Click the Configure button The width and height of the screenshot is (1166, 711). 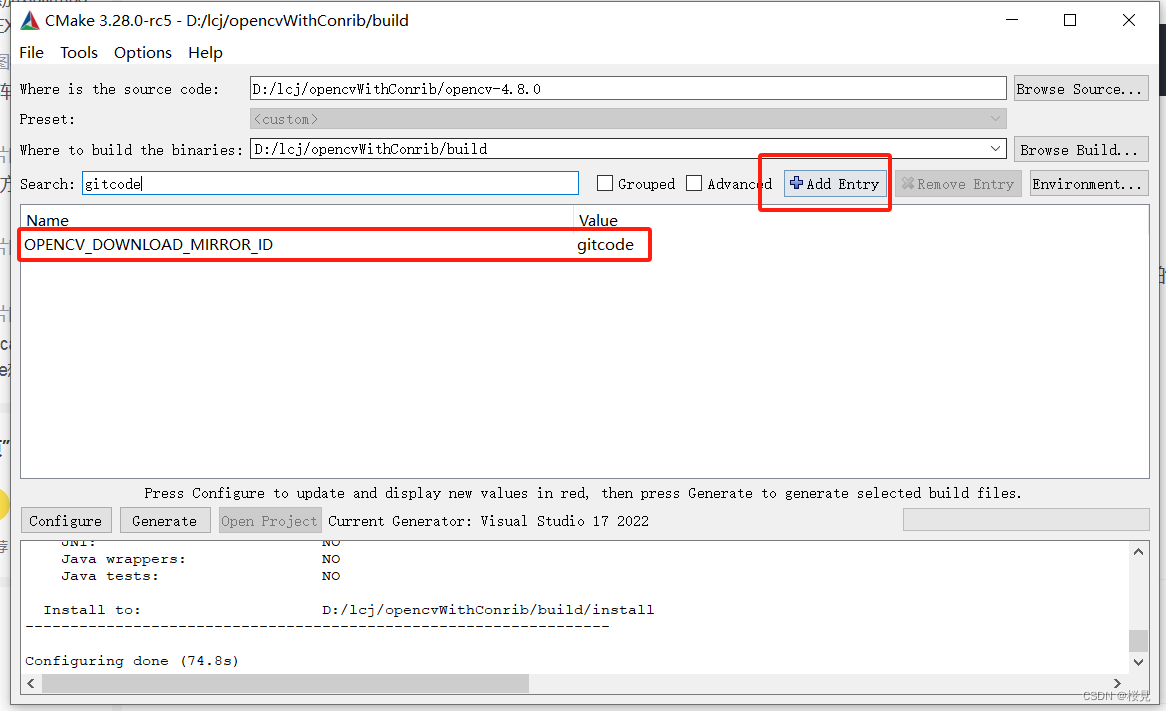(x=65, y=521)
